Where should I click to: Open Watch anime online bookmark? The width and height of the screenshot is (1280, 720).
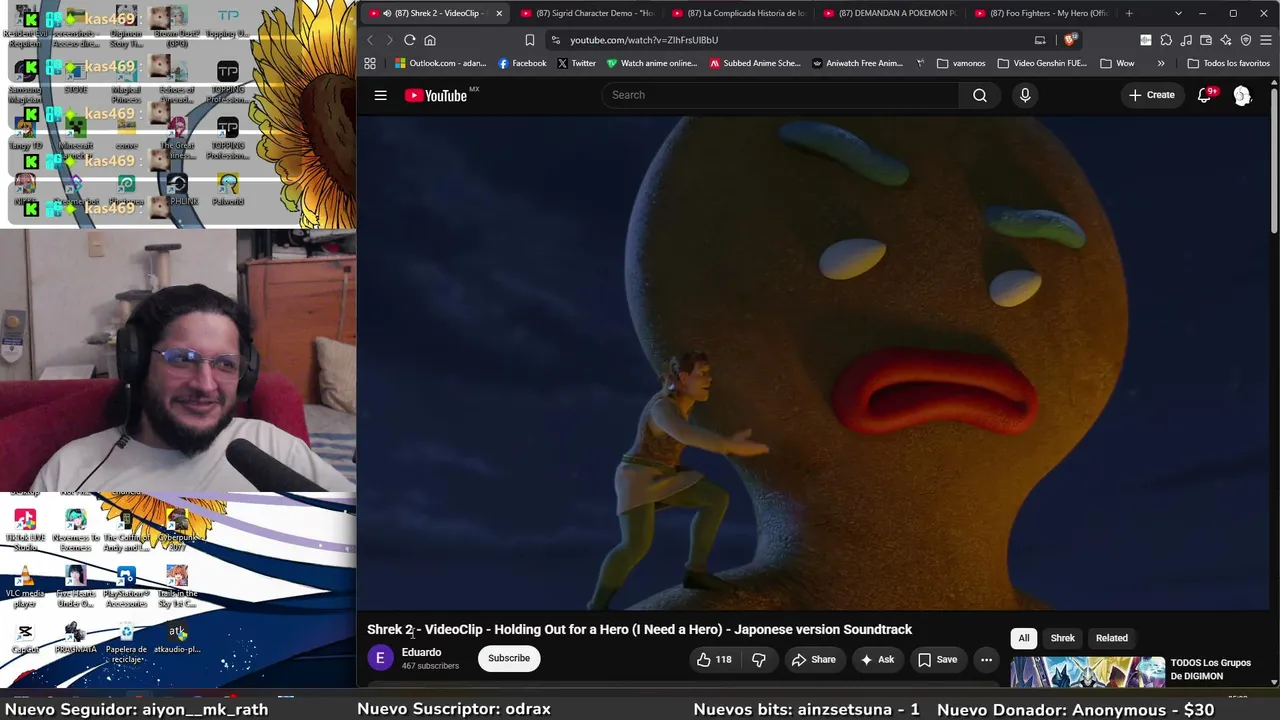[x=652, y=63]
